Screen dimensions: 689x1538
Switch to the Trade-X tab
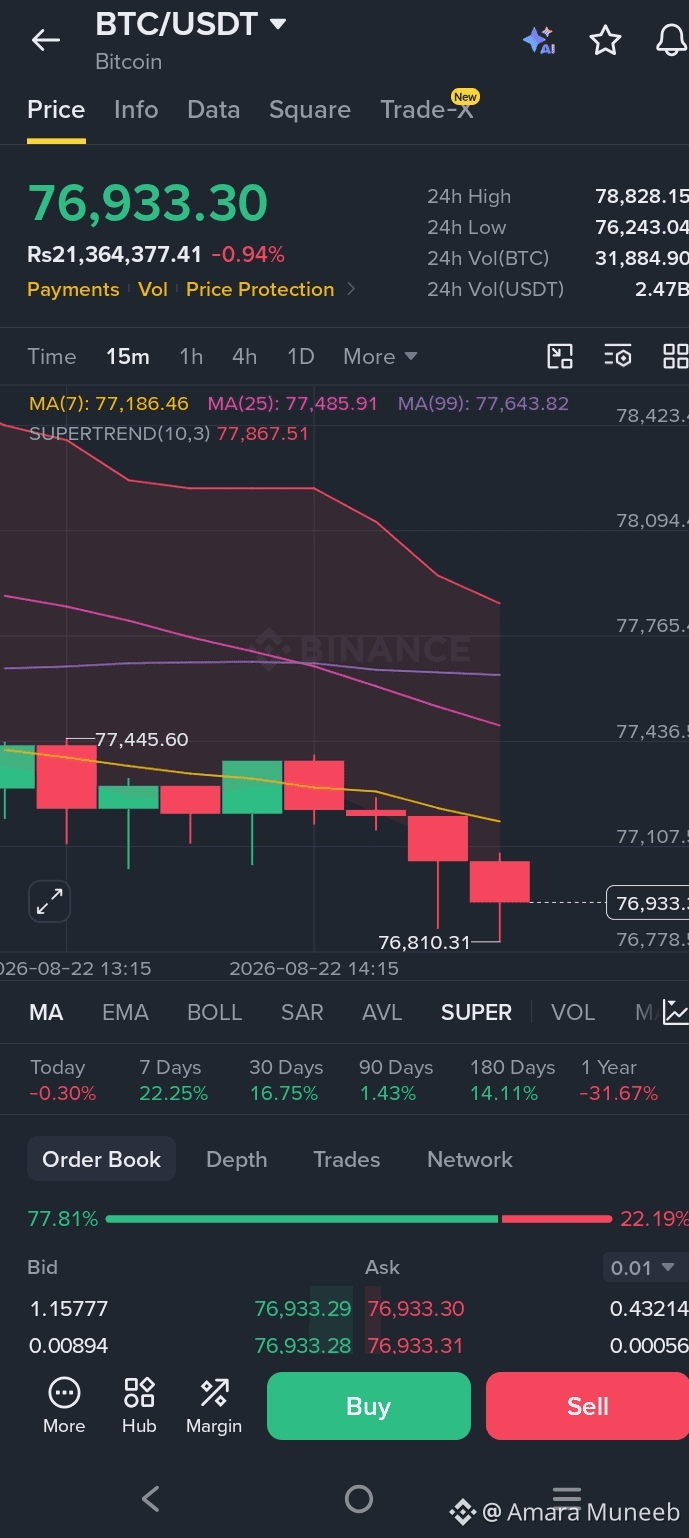(x=427, y=109)
